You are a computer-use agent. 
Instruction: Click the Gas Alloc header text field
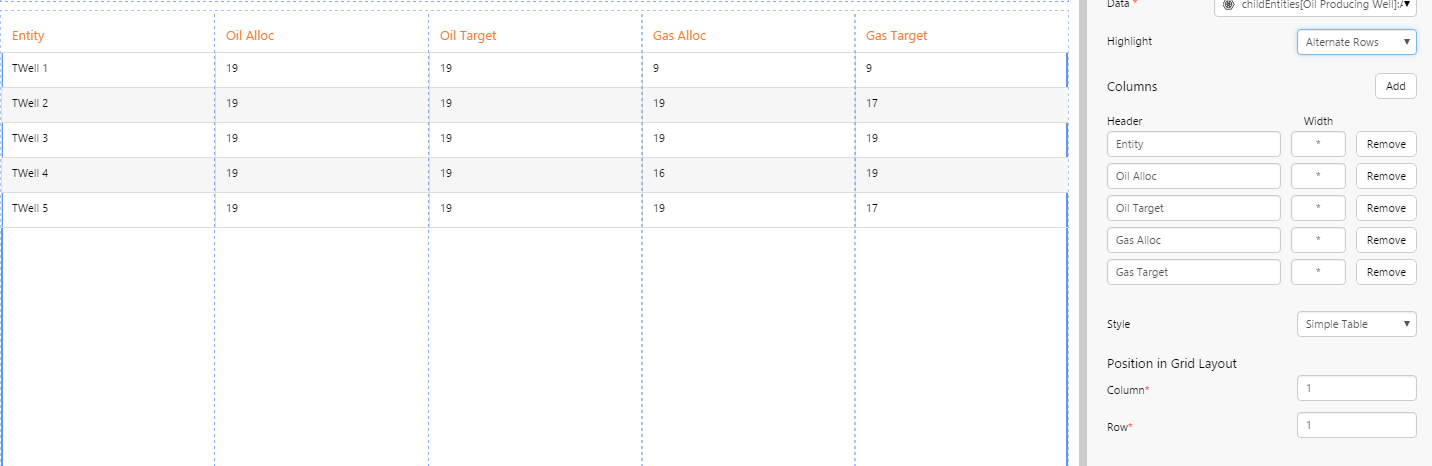point(1193,240)
